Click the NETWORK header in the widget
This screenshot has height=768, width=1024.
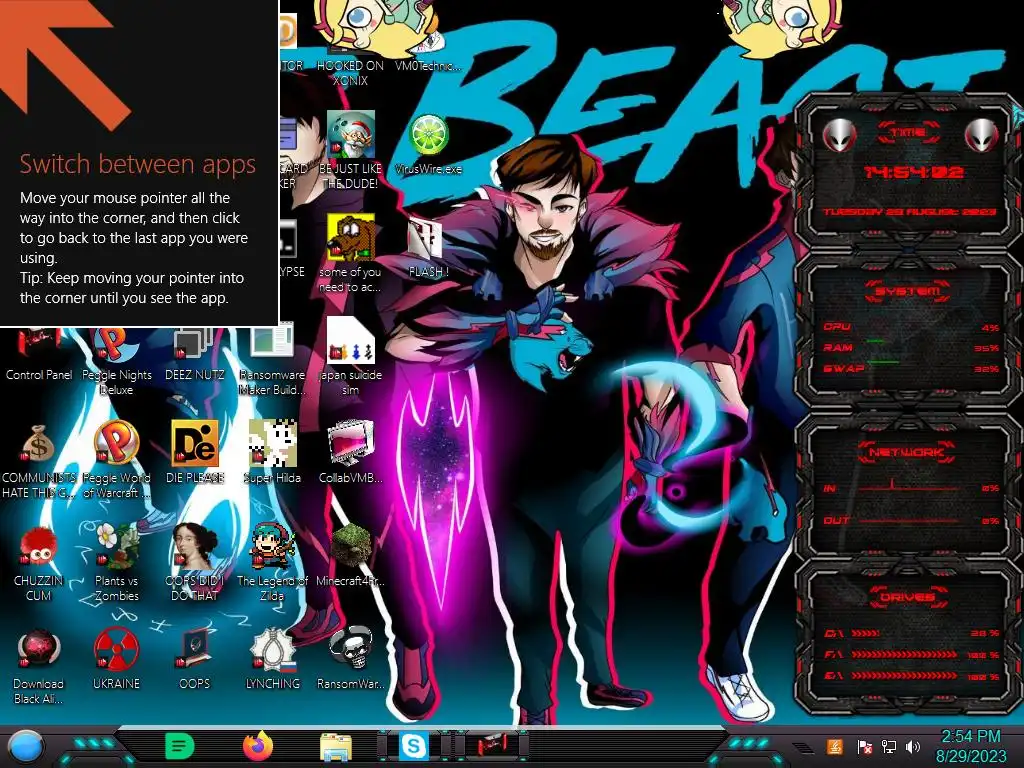[908, 452]
